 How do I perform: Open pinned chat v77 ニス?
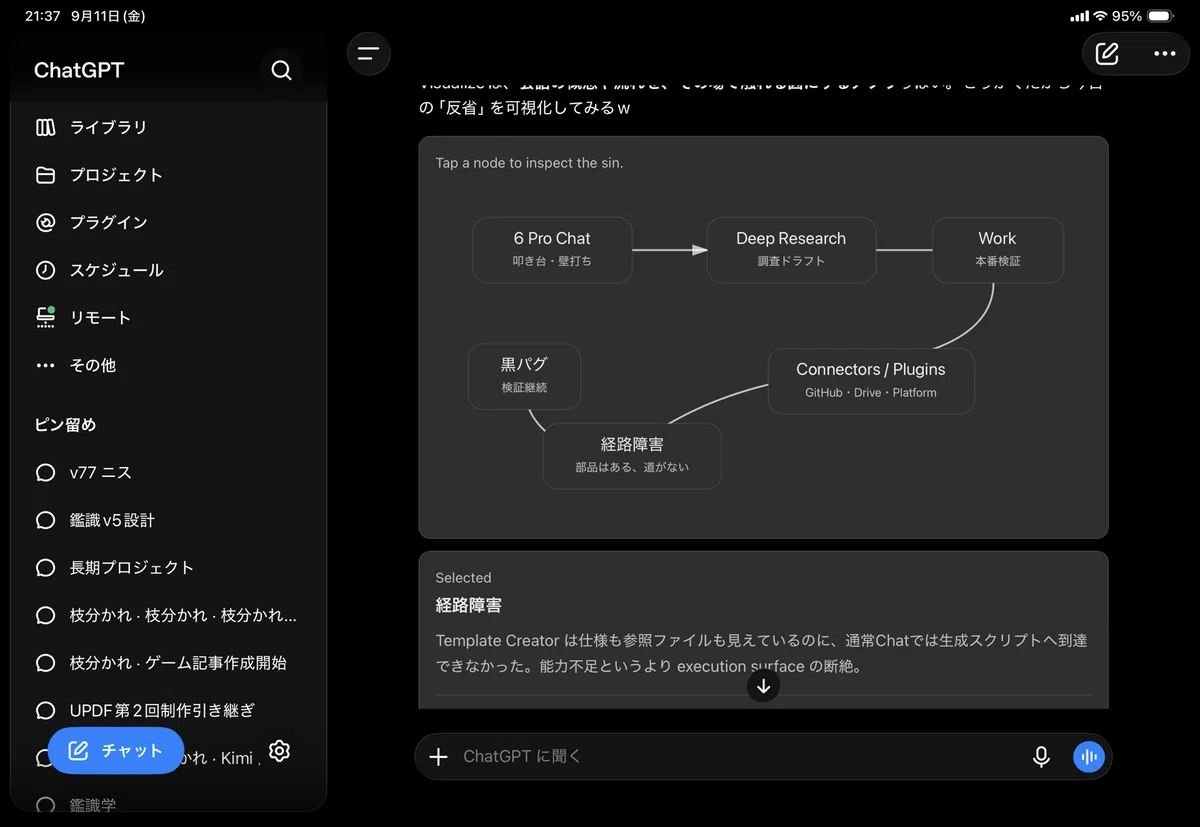pos(168,473)
